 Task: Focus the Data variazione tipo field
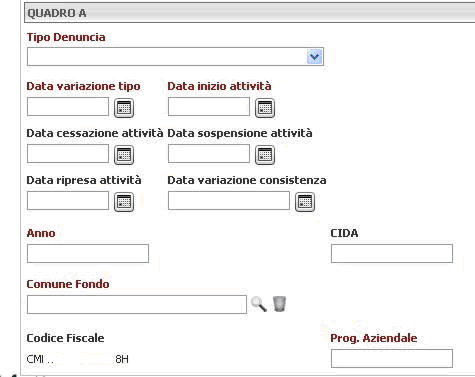point(68,107)
